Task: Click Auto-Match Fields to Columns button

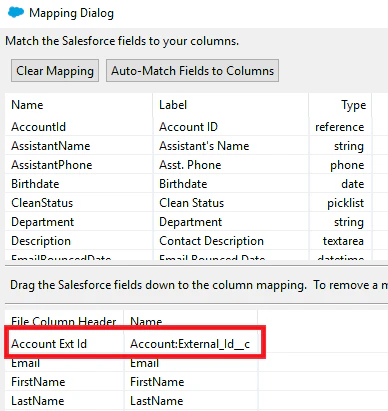Action: click(x=192, y=71)
